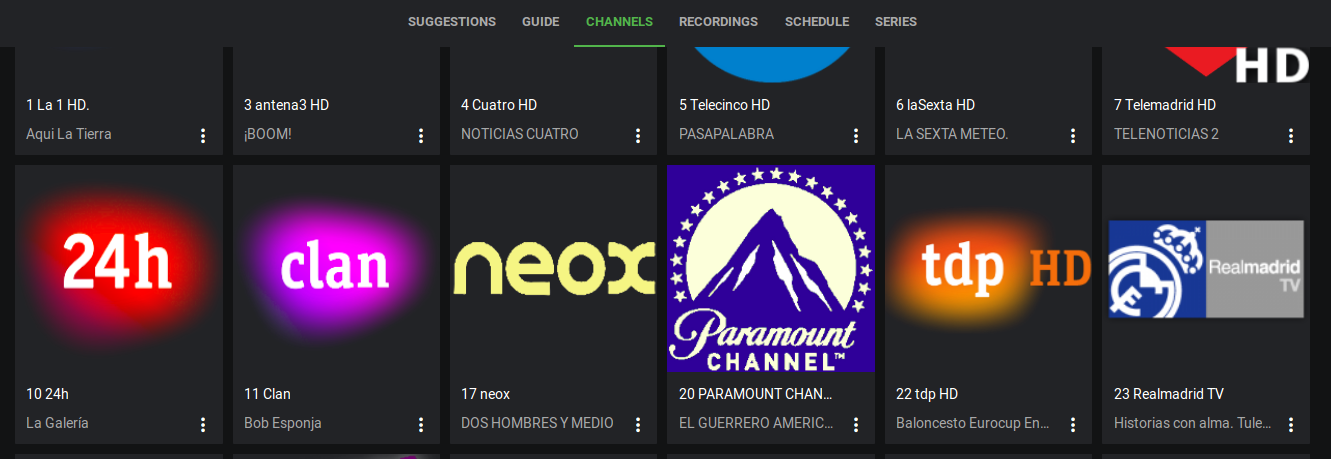Click the program text NOTICIAS CUATRO
Viewport: 1331px width, 459px height.
[x=520, y=134]
